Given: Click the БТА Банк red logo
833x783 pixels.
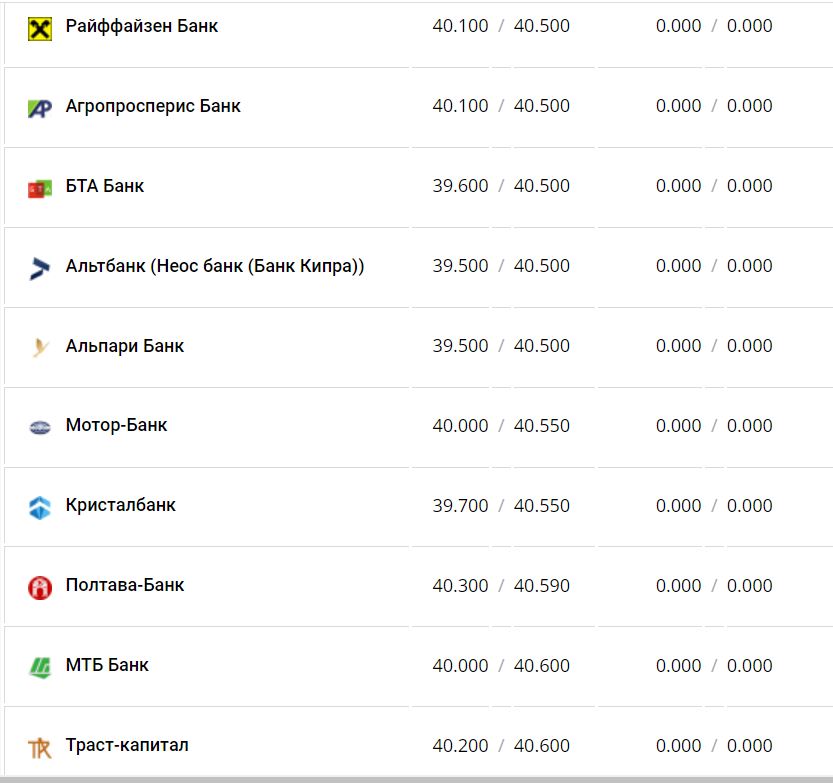Looking at the screenshot, I should (x=39, y=188).
